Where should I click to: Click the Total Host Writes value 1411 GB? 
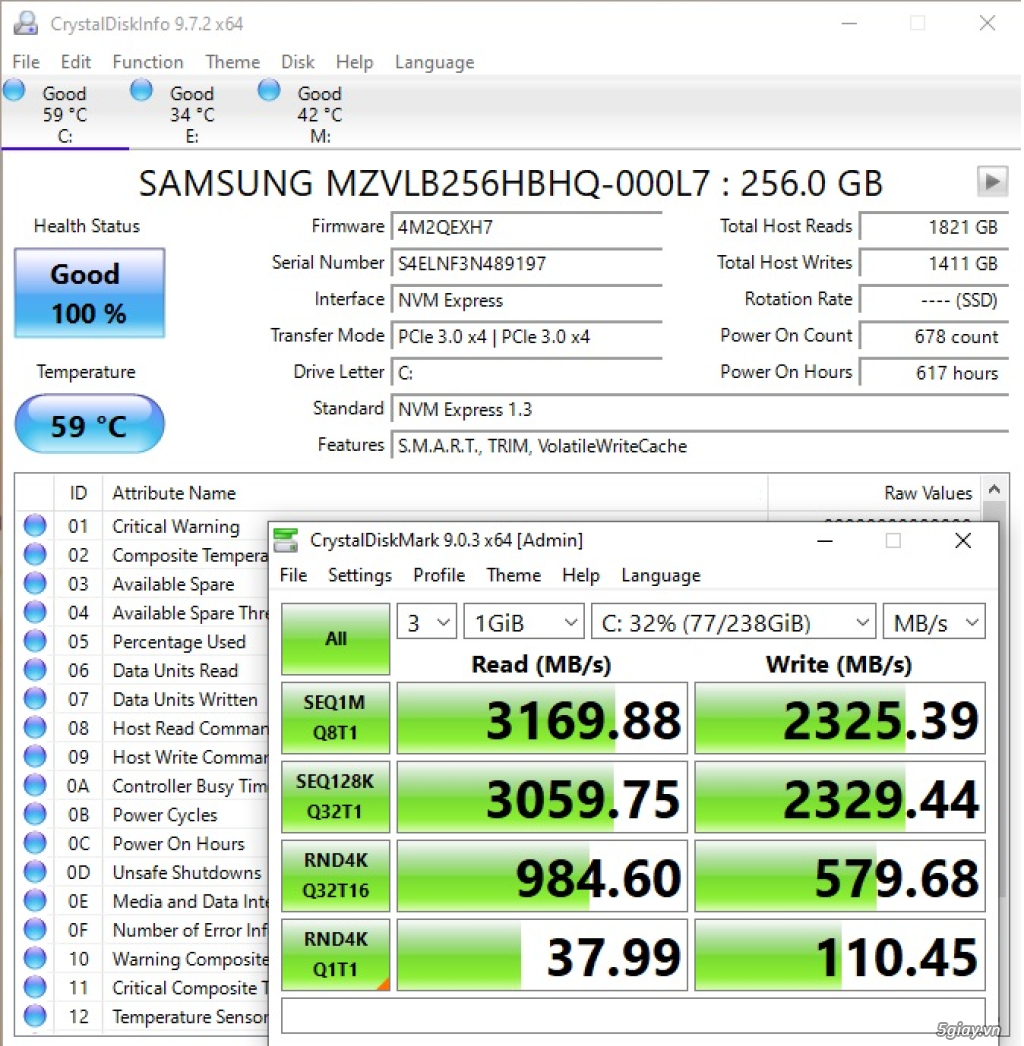click(934, 264)
